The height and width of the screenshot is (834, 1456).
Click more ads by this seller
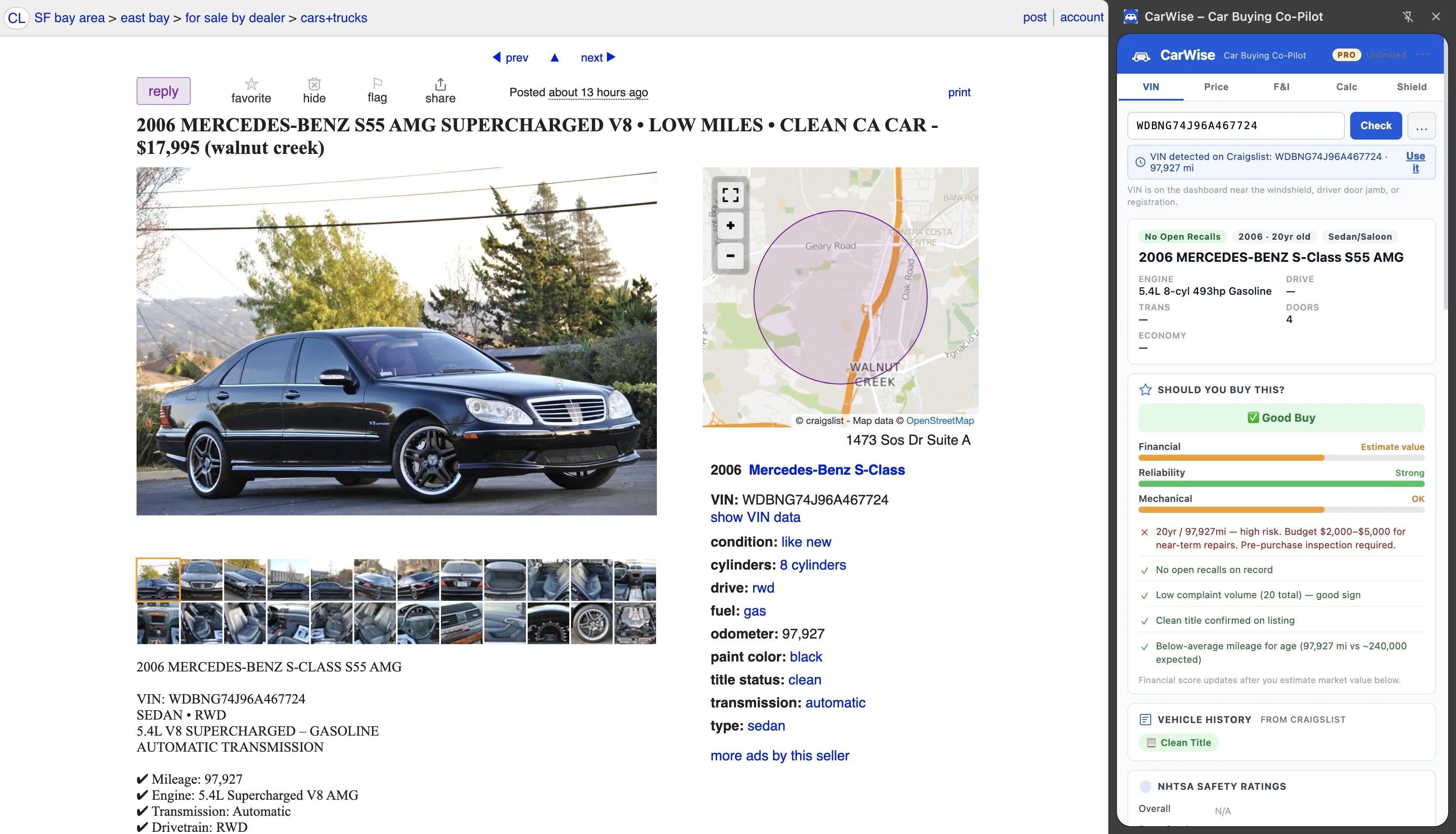click(x=780, y=756)
